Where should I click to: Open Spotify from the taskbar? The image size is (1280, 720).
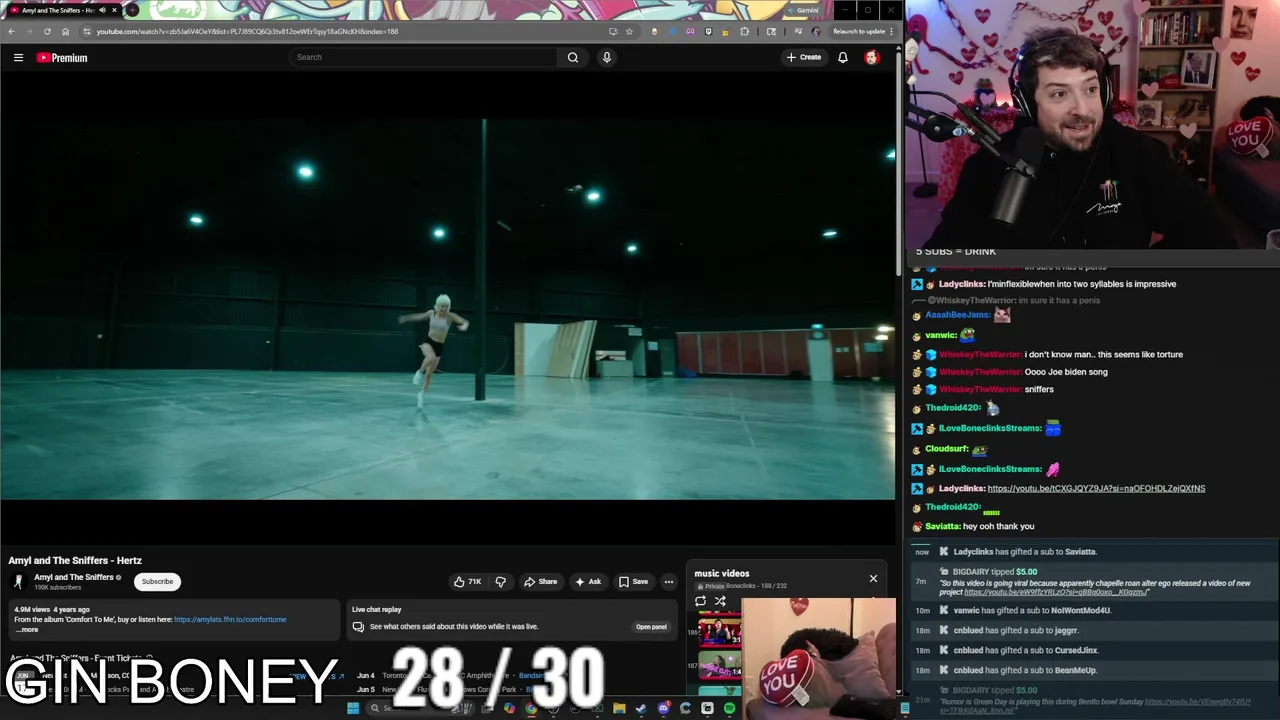coord(729,708)
